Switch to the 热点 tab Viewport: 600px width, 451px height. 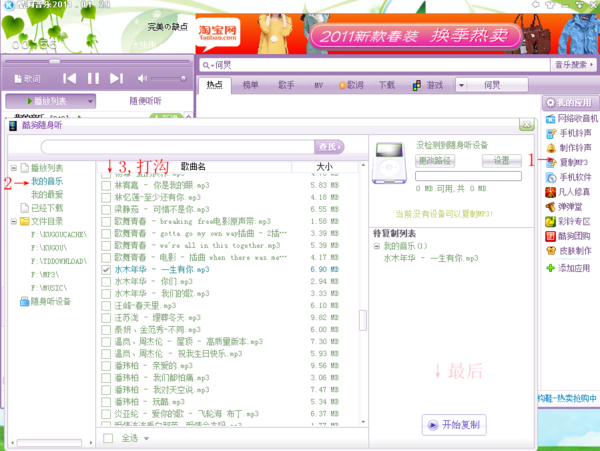(x=214, y=85)
